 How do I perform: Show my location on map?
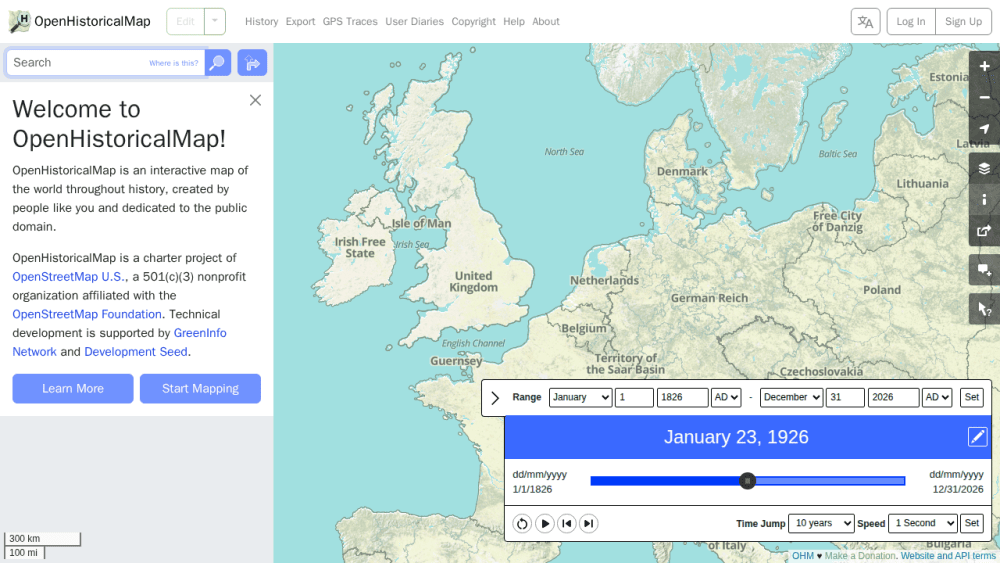tap(984, 129)
